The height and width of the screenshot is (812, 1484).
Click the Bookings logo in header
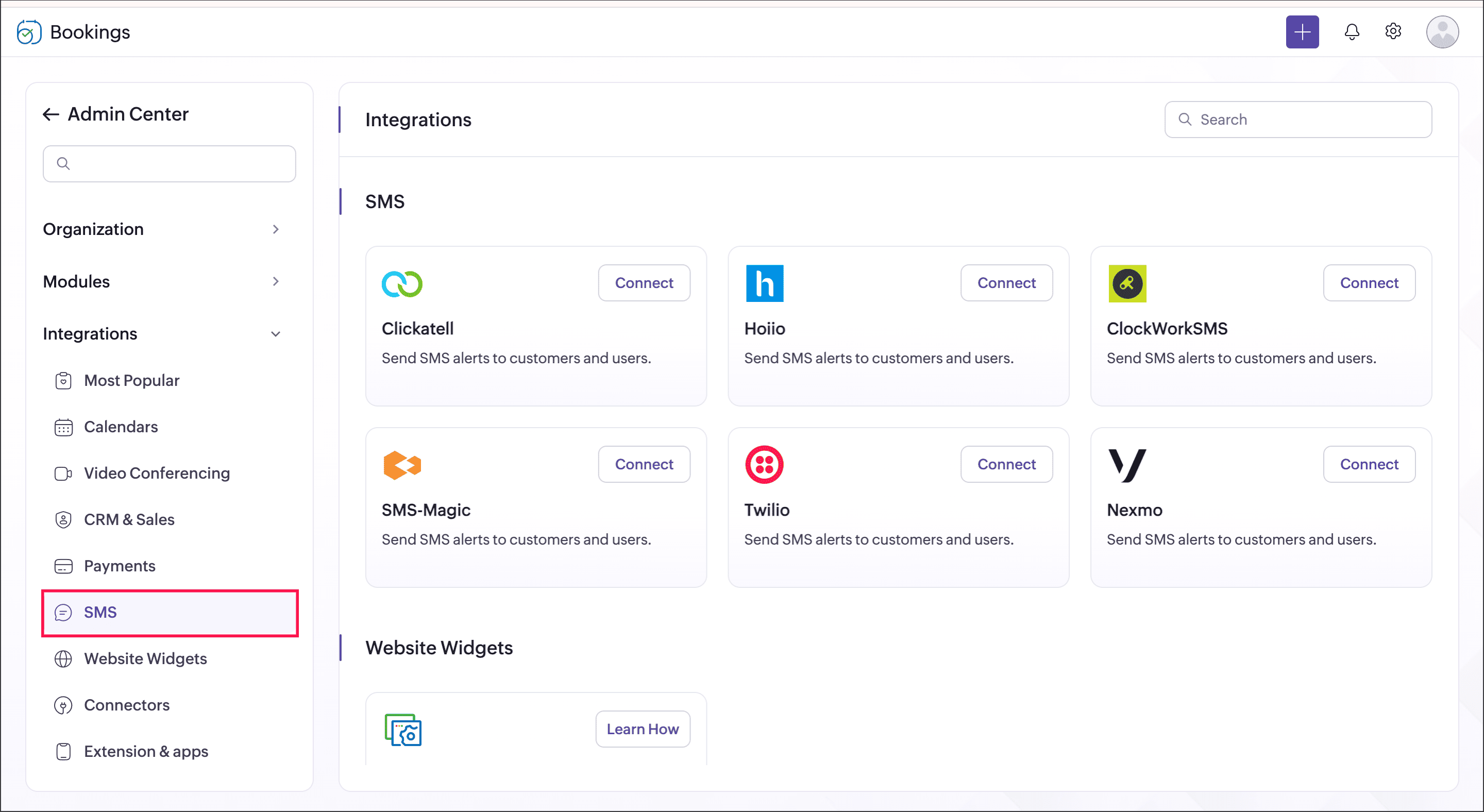tap(29, 31)
